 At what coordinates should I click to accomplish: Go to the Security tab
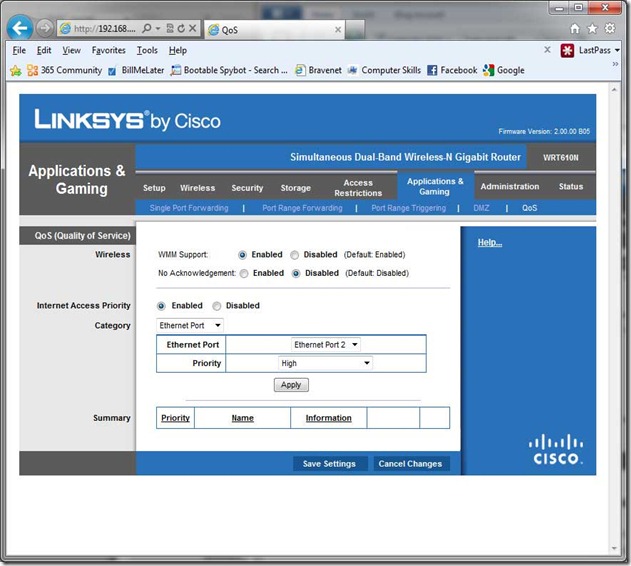247,188
